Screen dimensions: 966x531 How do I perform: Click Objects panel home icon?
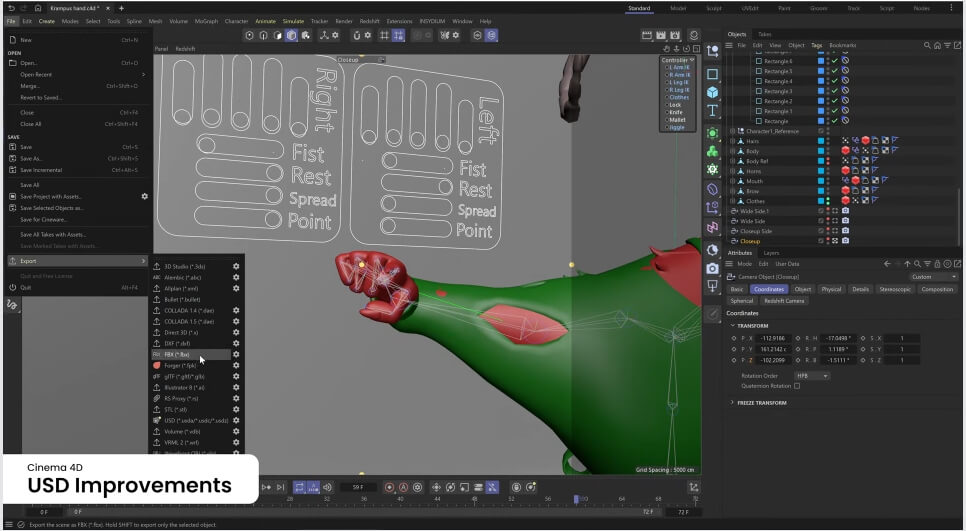937,46
